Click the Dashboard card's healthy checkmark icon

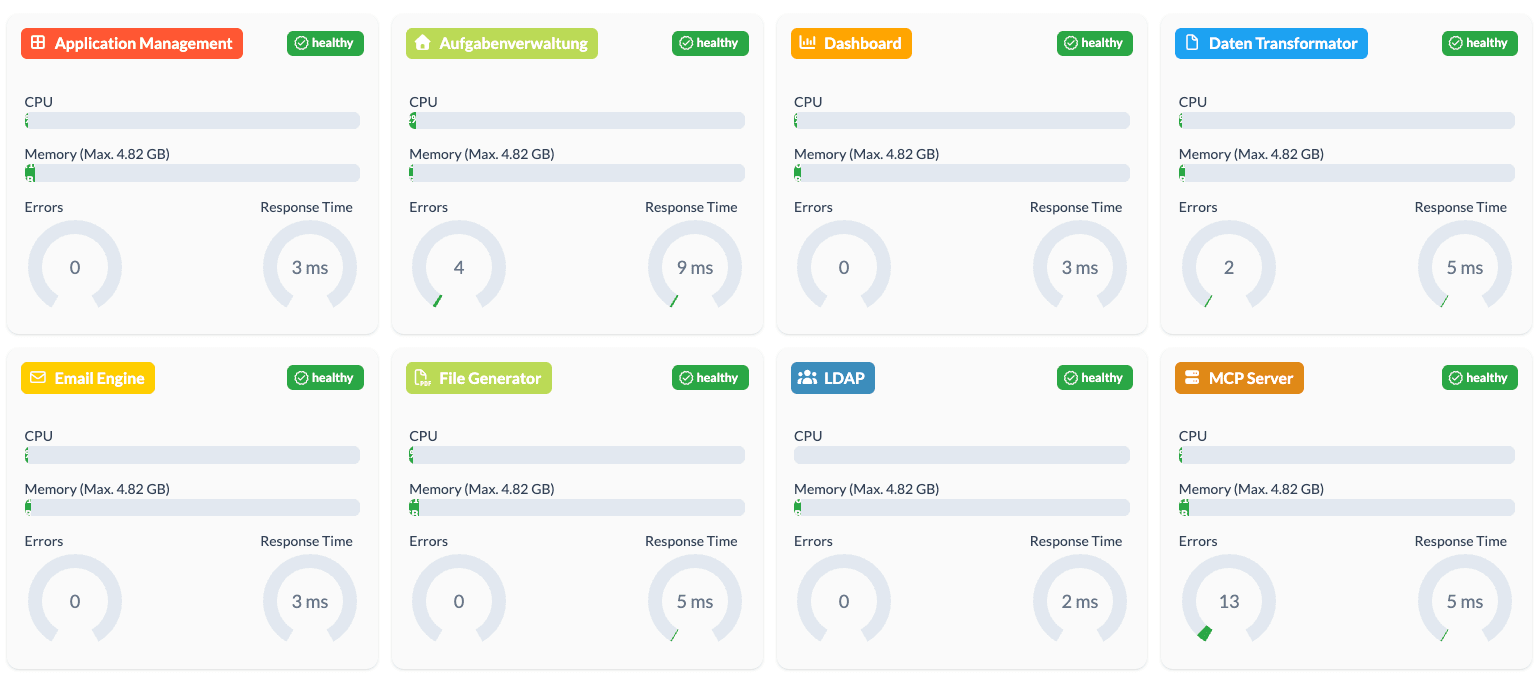(1071, 43)
